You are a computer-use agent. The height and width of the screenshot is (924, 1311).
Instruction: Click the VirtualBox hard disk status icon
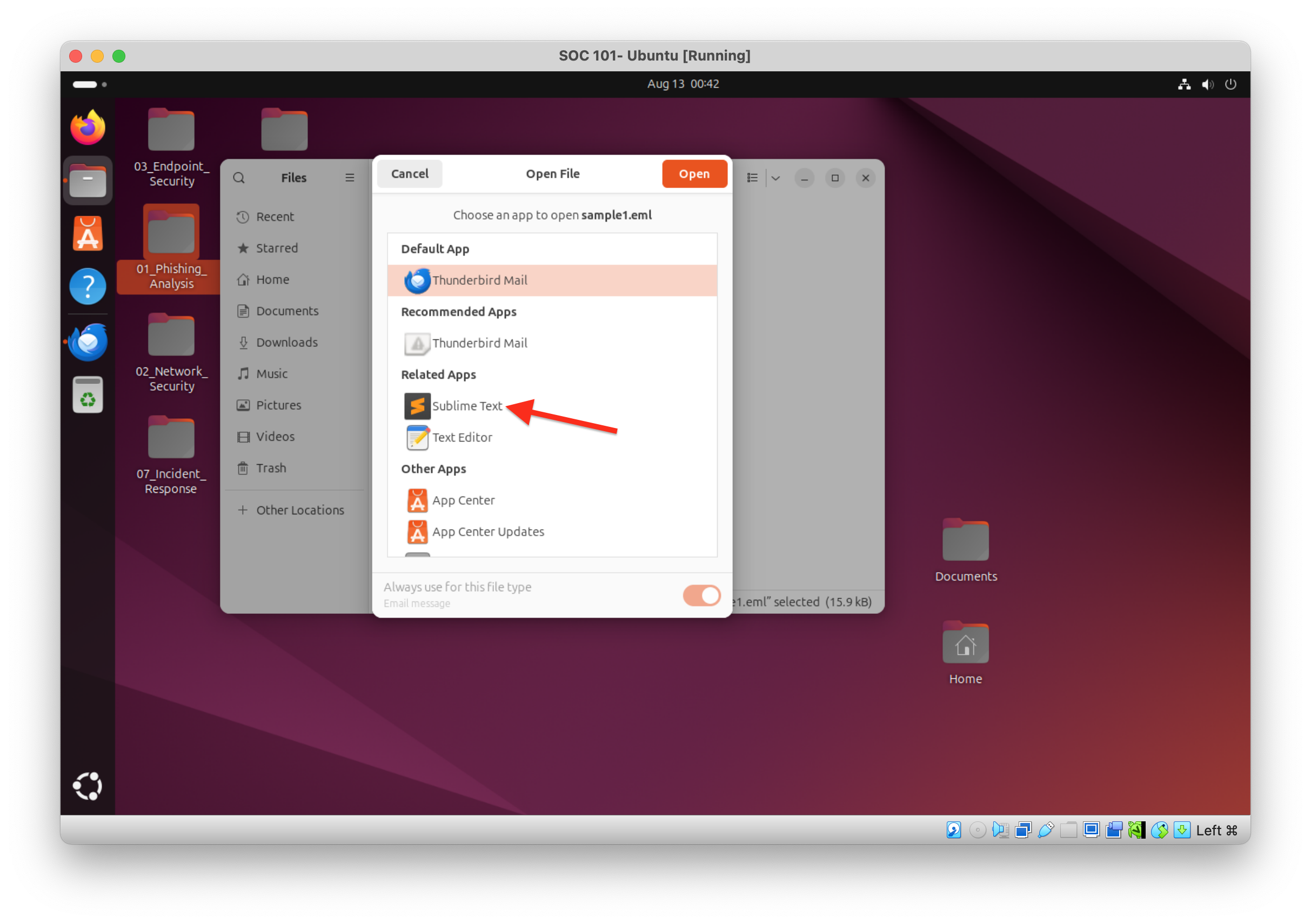point(954,830)
